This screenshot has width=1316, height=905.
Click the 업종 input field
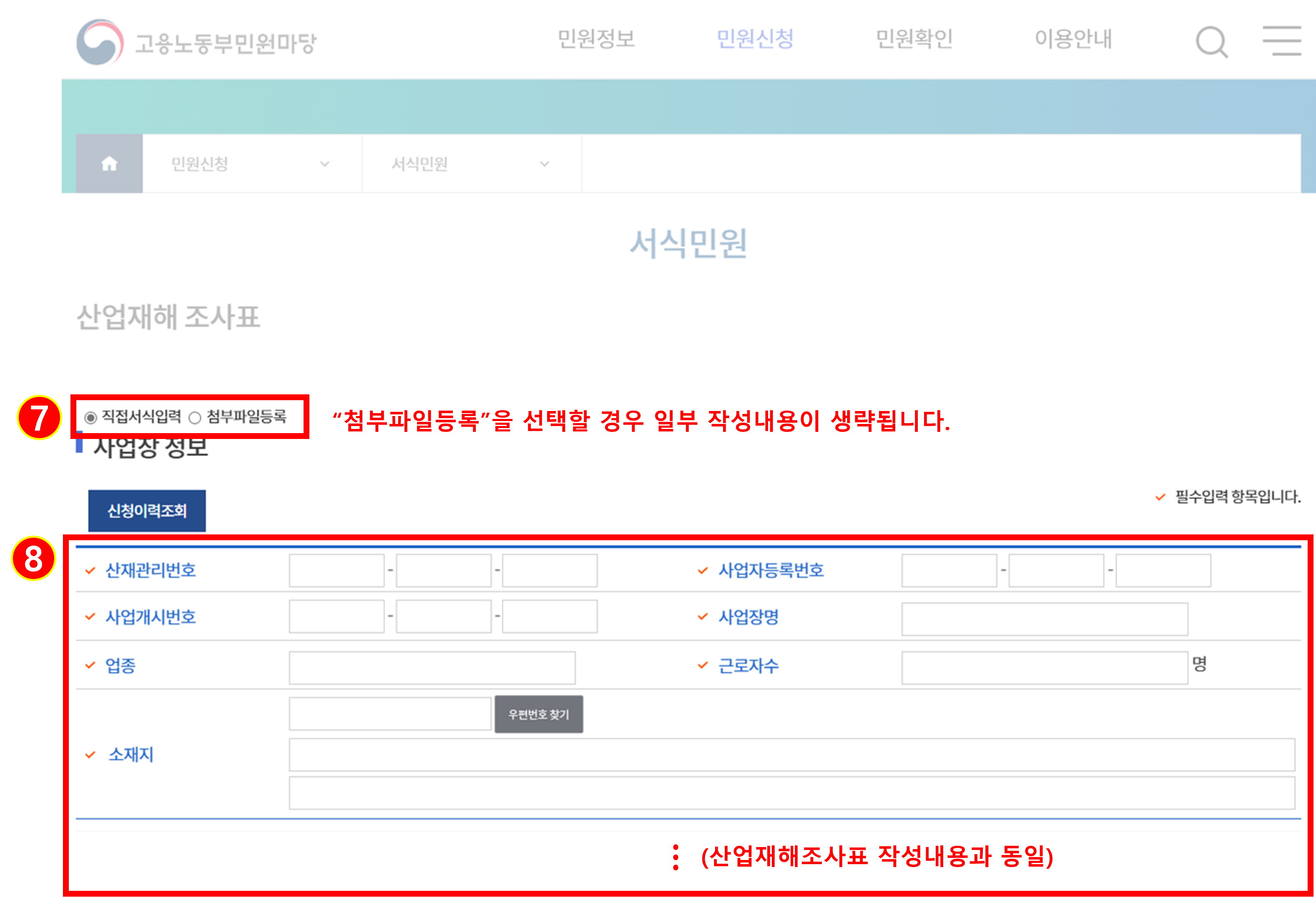432,667
